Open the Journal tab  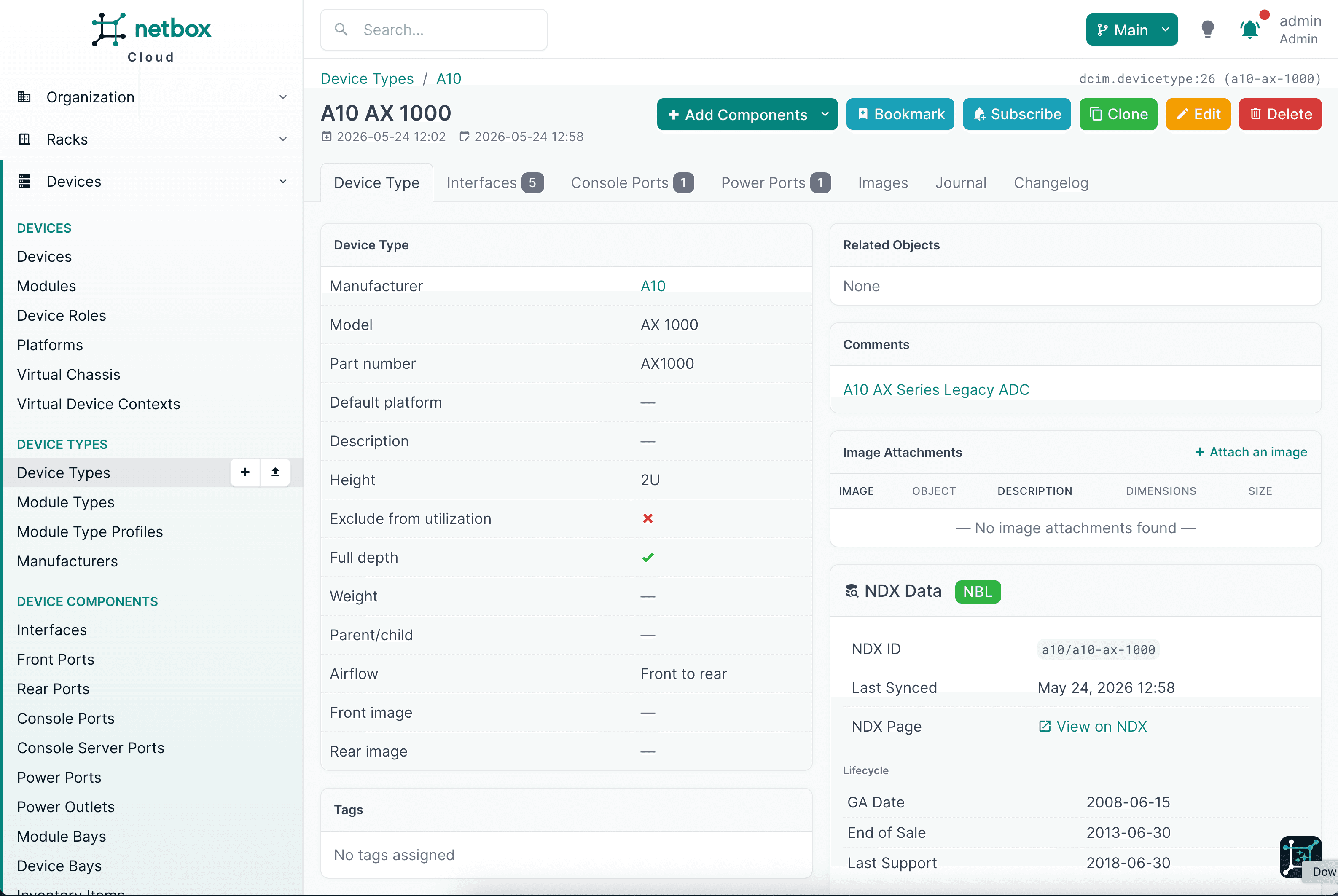(961, 183)
